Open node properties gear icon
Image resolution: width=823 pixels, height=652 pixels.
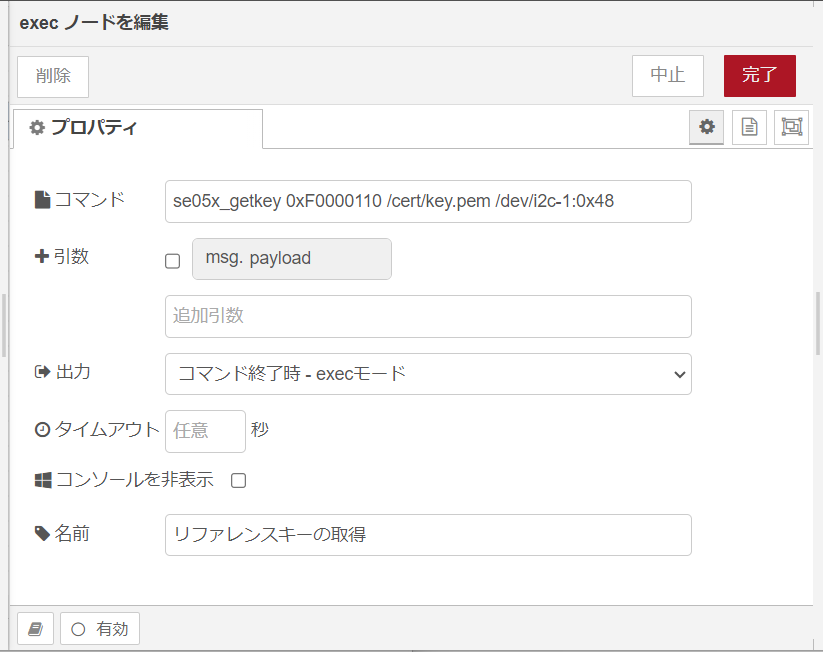(x=706, y=127)
